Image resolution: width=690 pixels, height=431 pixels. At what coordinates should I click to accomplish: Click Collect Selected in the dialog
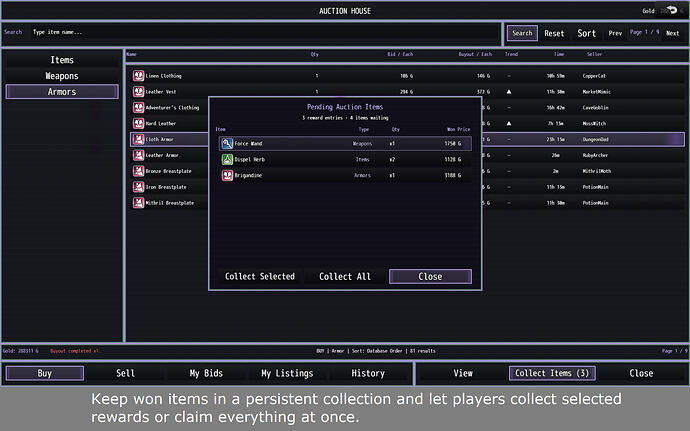[x=260, y=276]
